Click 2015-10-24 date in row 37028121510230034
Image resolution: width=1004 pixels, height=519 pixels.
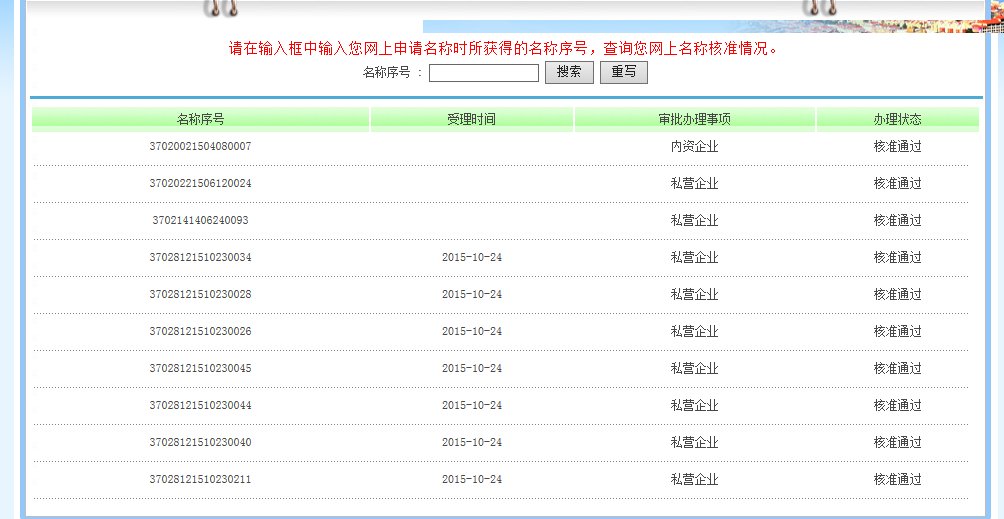point(472,257)
